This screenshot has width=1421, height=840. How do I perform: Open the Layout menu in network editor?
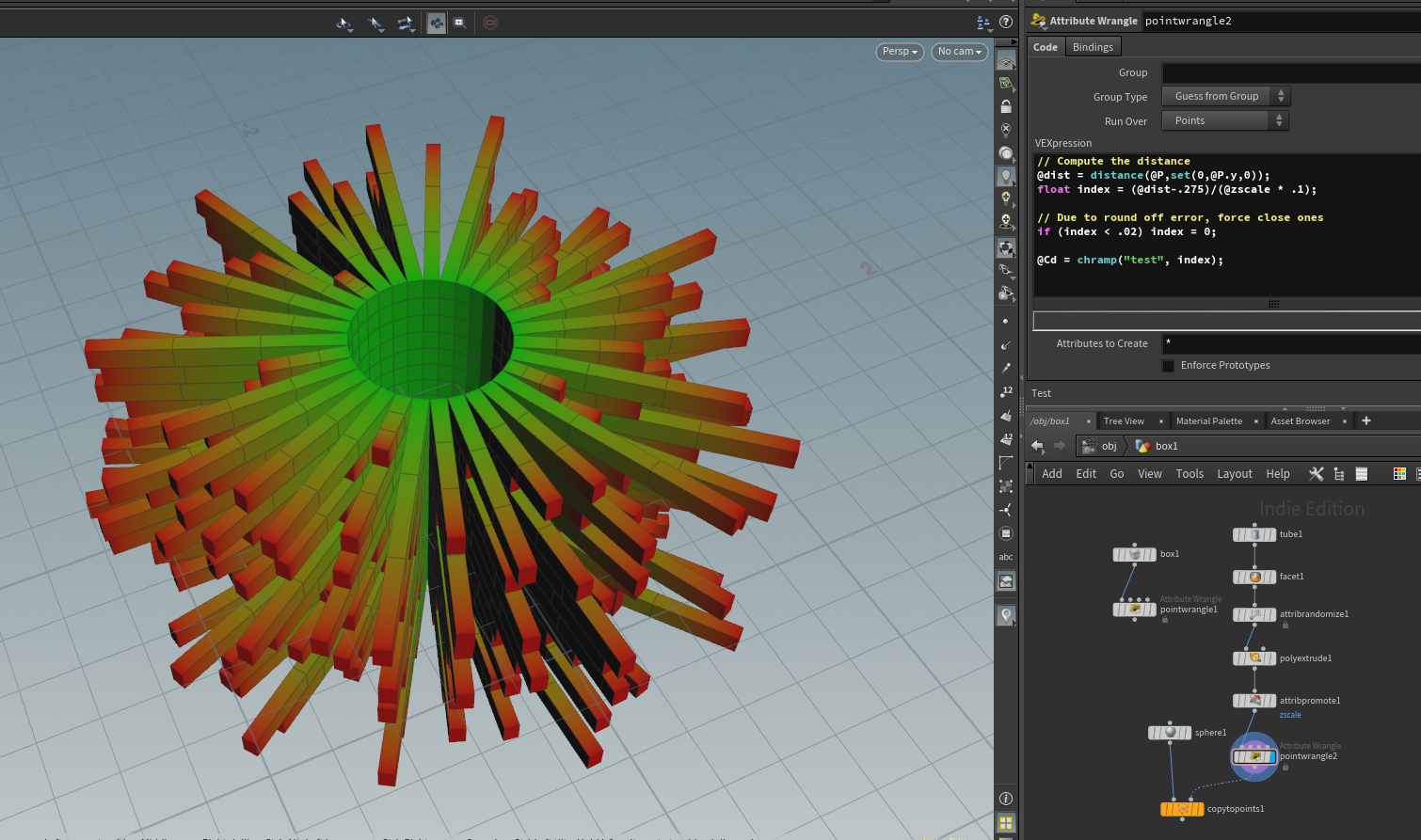pyautogui.click(x=1234, y=474)
